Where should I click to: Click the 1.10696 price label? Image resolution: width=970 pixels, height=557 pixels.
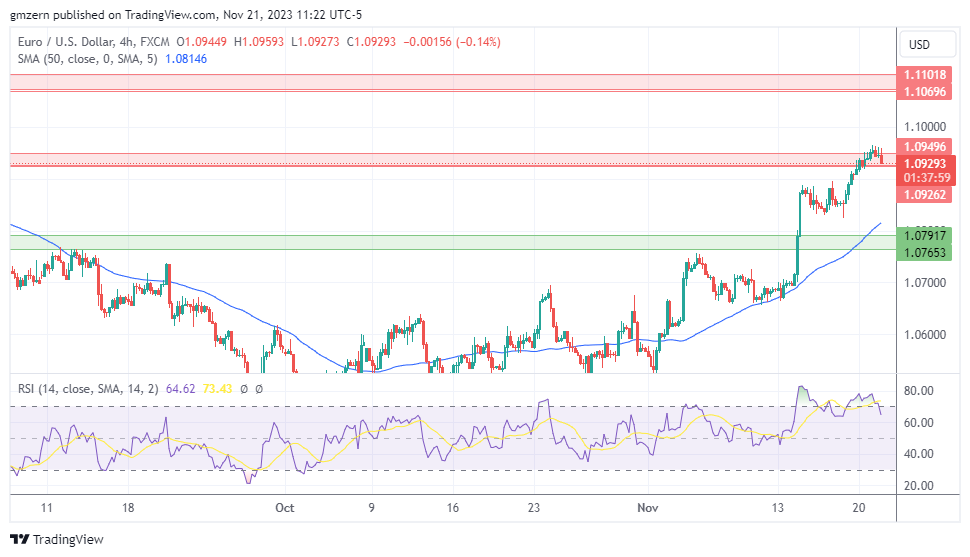point(925,92)
